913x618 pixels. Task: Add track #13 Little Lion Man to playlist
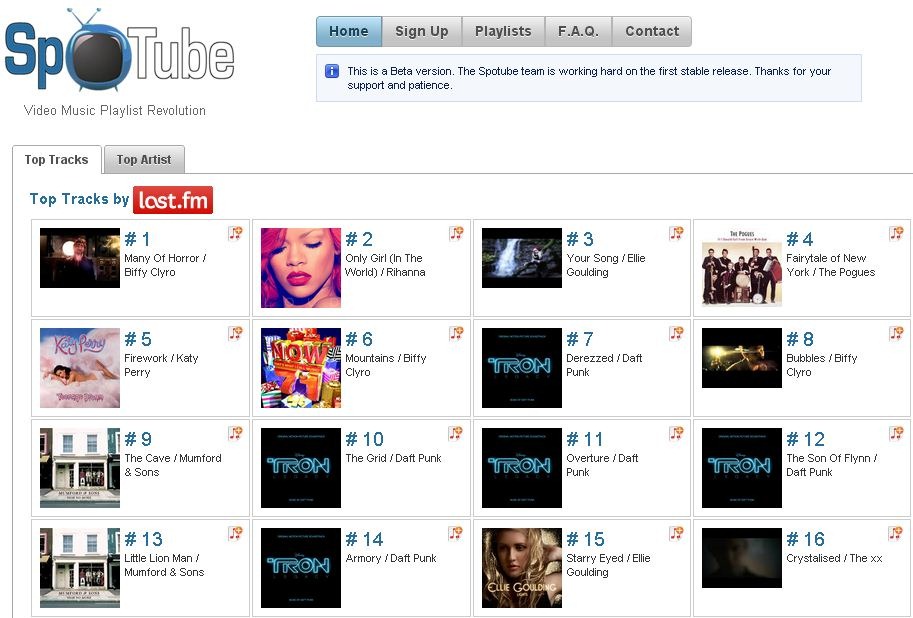[x=235, y=534]
